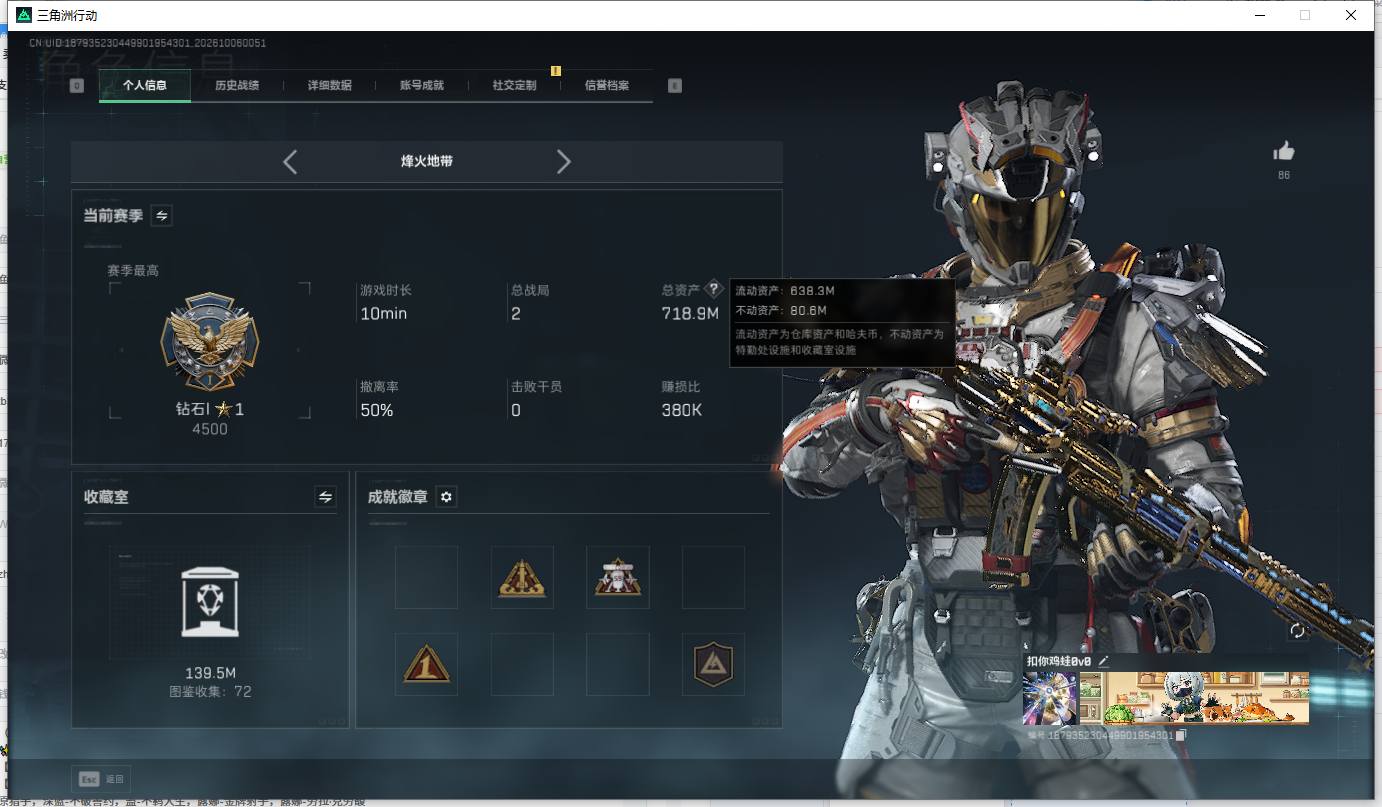Click the E key next-tab indicator
Viewport: 1382px width, 807px height.
675,86
